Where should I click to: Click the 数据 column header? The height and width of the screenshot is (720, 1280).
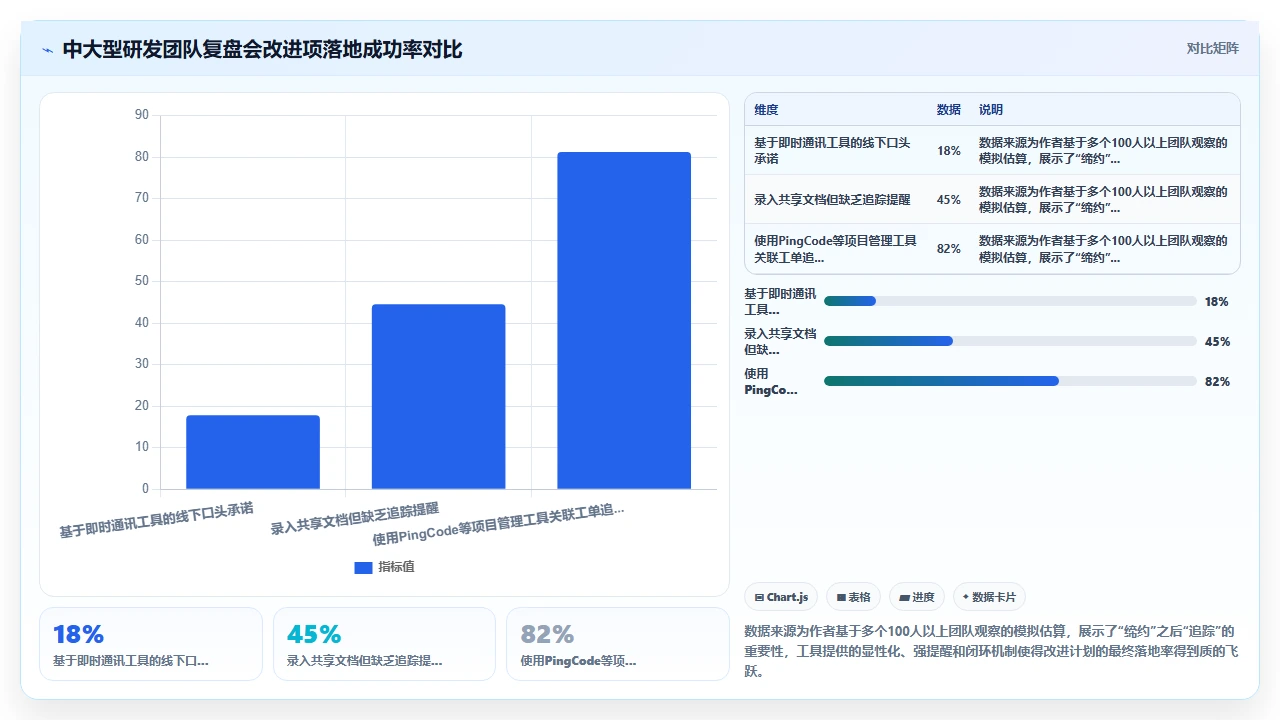tap(948, 110)
